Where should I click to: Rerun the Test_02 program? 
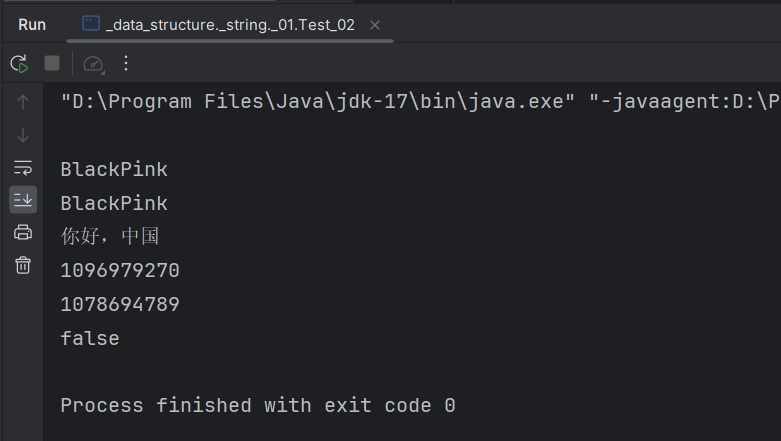[19, 64]
